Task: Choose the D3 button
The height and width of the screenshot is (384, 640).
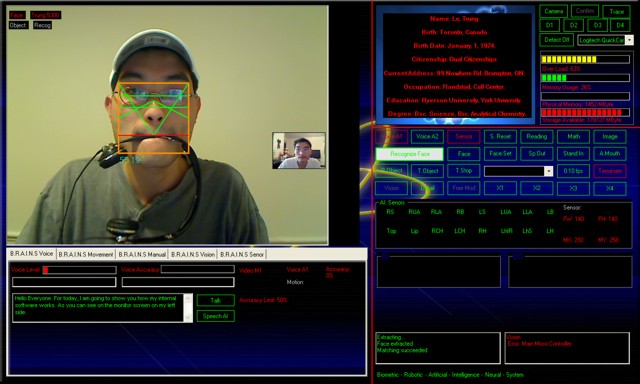Action: (597, 25)
